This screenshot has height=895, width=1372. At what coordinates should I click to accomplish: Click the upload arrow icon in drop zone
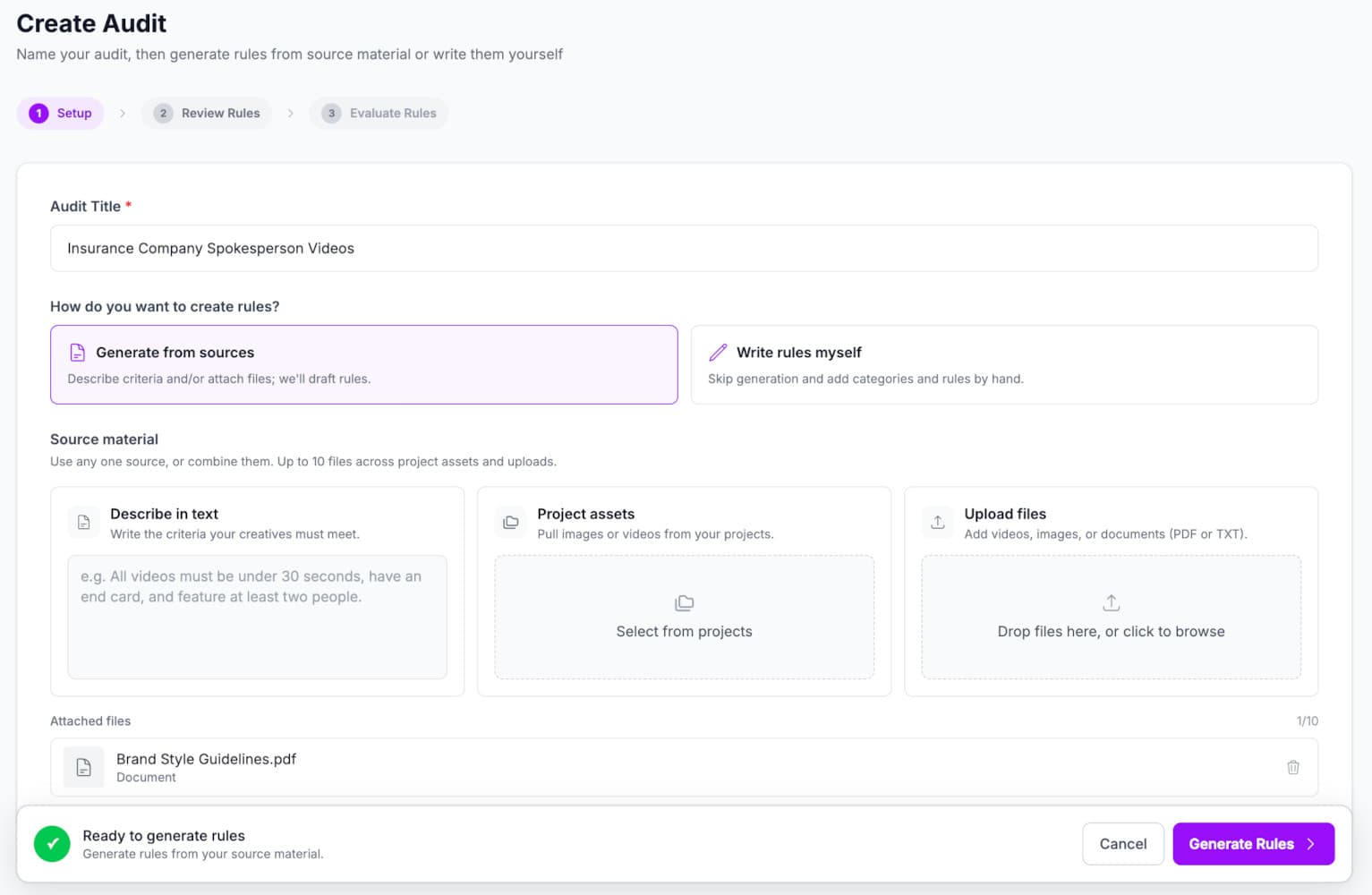[x=1111, y=602]
